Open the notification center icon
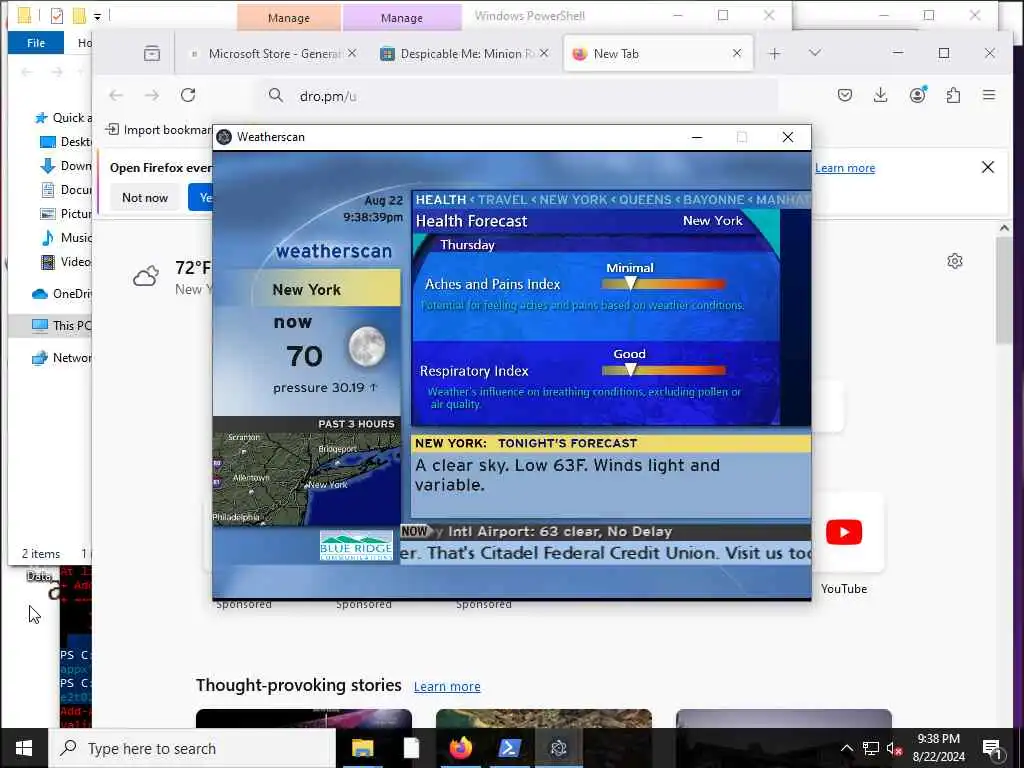 (993, 749)
